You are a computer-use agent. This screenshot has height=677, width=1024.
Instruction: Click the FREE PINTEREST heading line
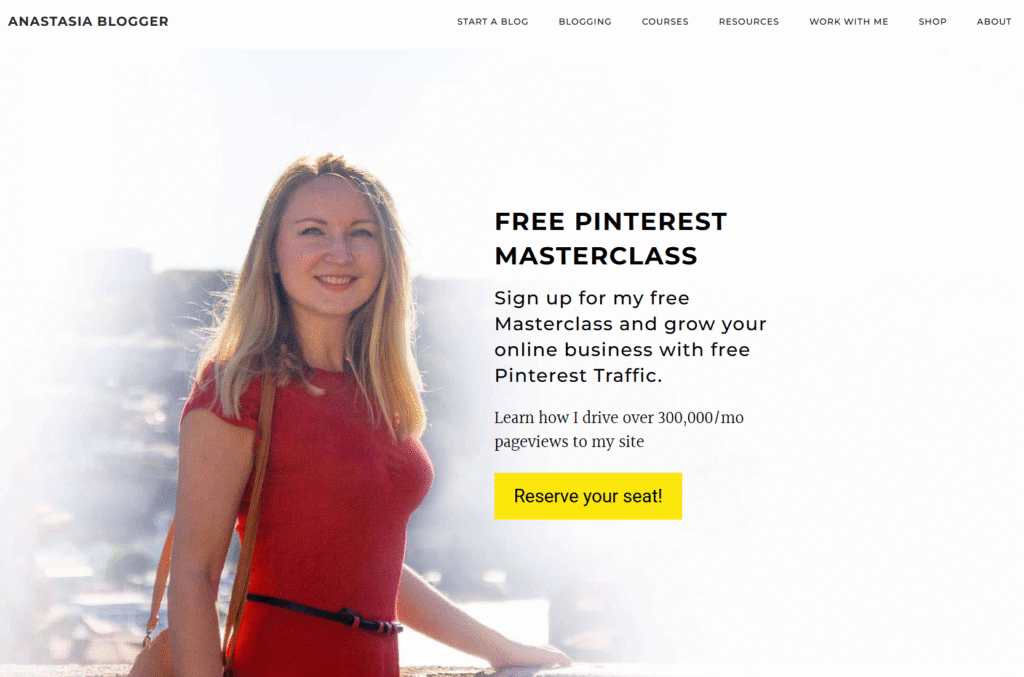point(611,221)
